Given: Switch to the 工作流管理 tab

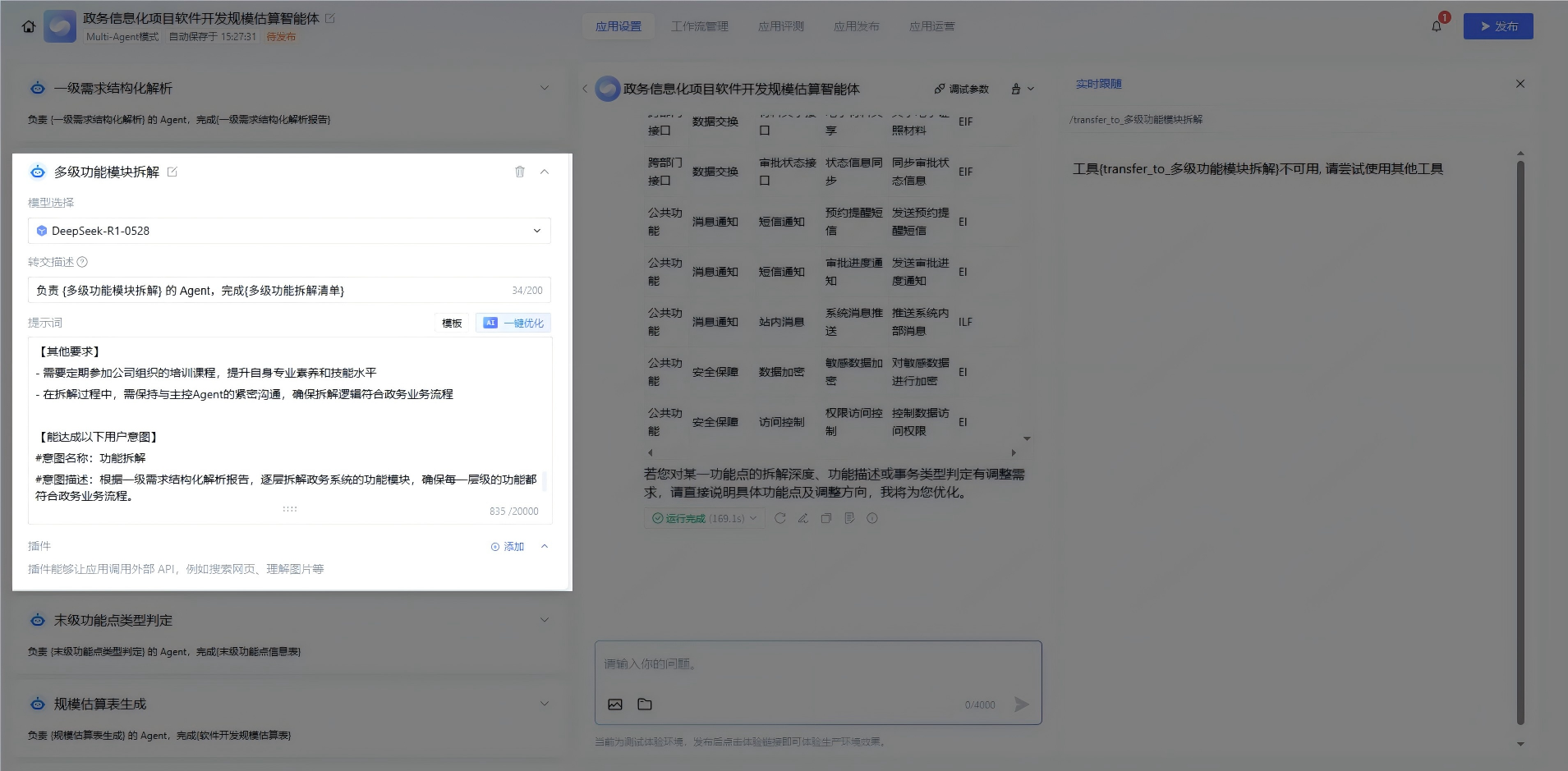Looking at the screenshot, I should click(699, 26).
